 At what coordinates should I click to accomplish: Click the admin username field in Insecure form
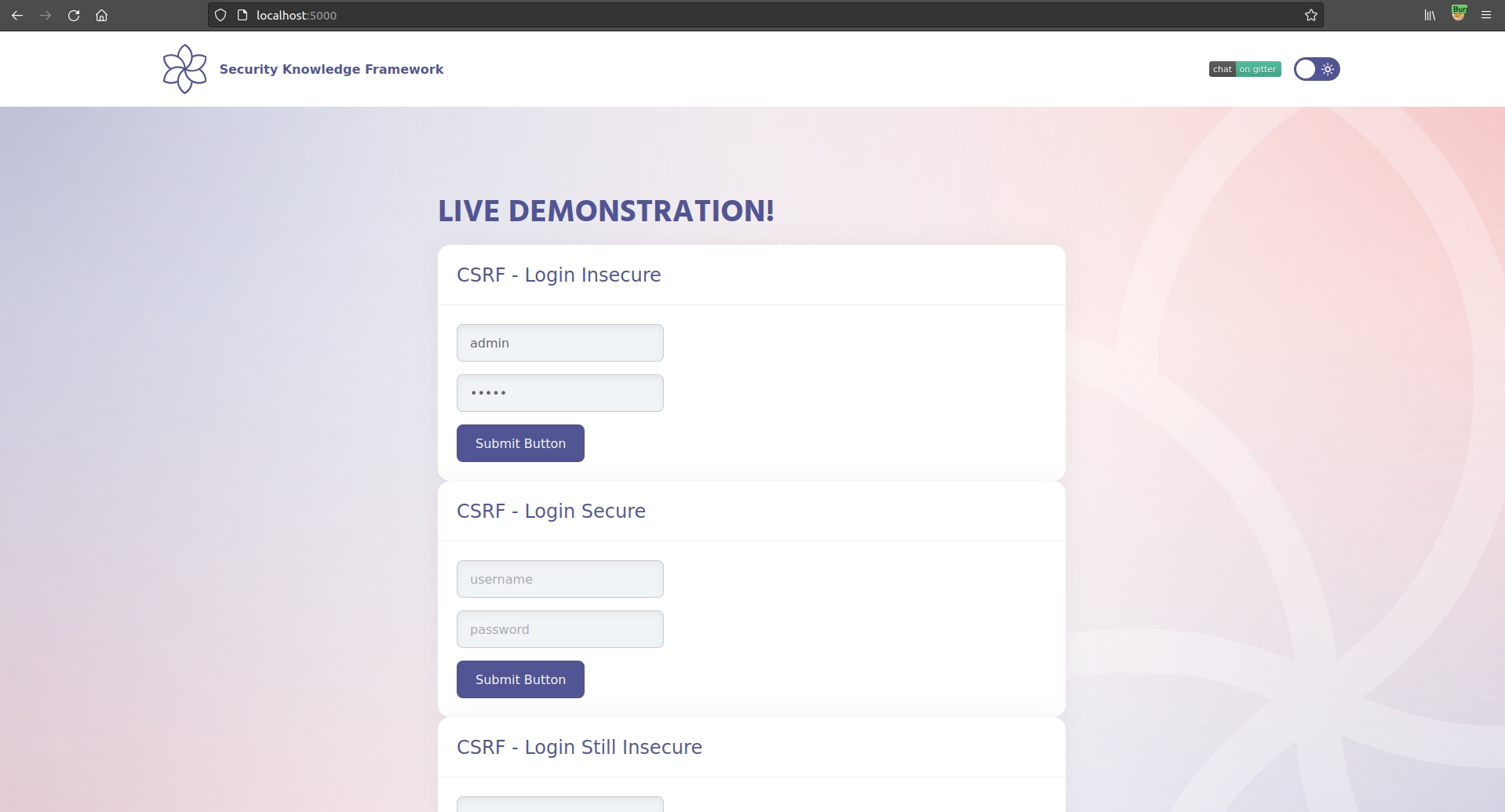coord(559,343)
